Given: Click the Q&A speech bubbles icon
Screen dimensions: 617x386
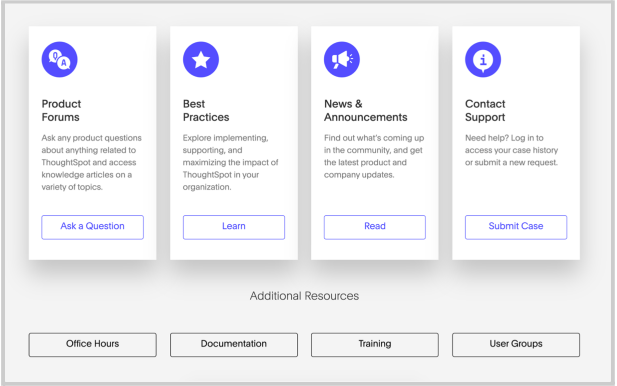Looking at the screenshot, I should pos(59,60).
